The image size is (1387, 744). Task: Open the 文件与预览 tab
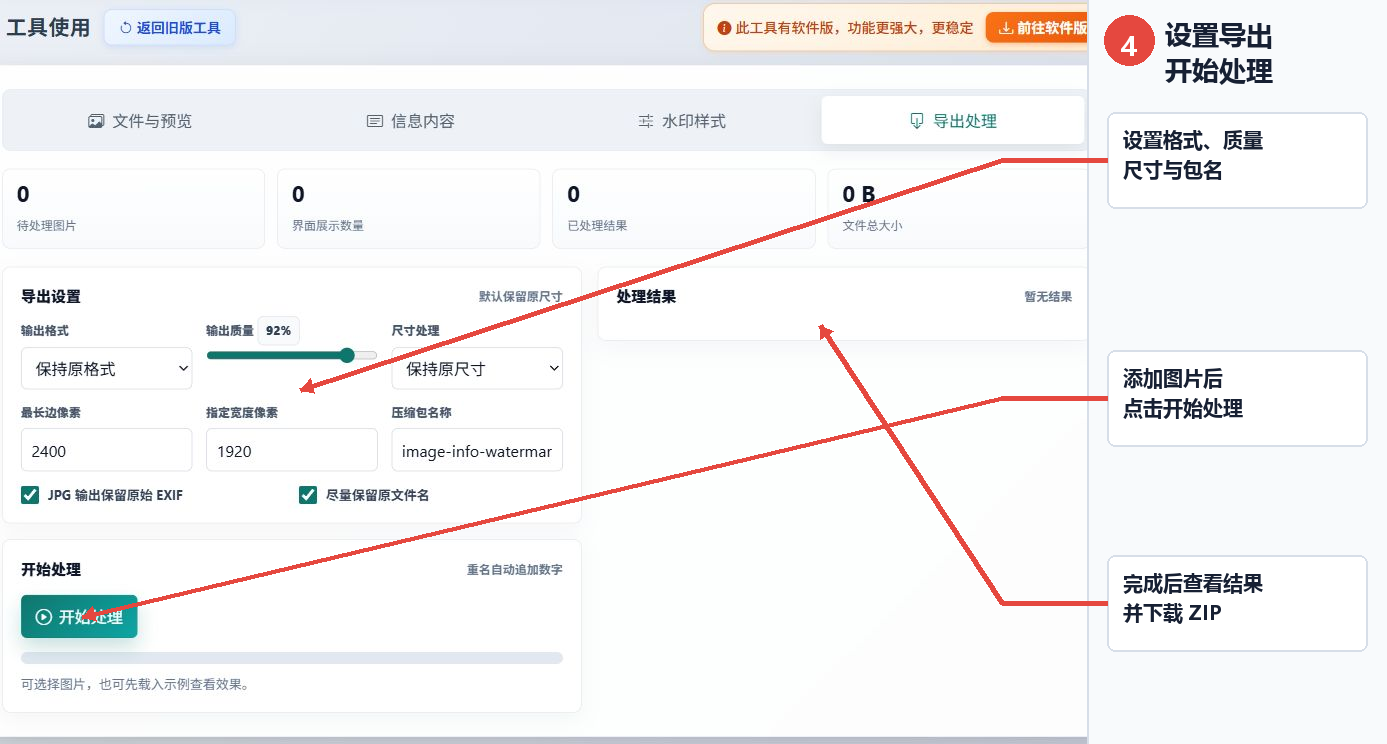(x=140, y=121)
